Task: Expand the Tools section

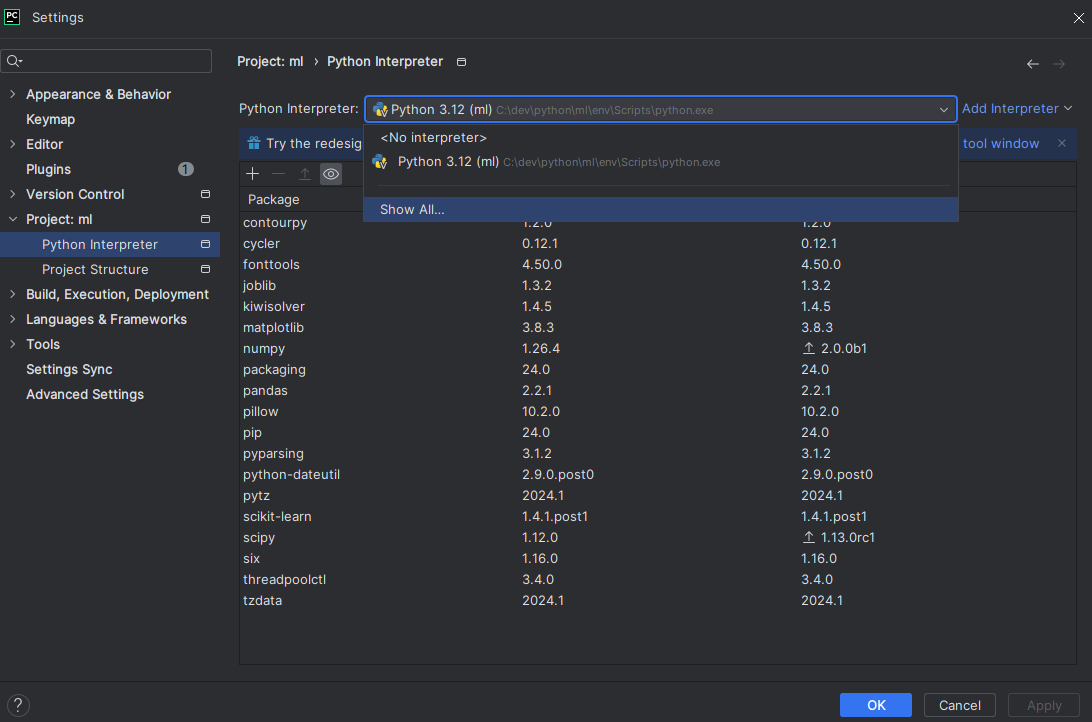Action: tap(13, 344)
